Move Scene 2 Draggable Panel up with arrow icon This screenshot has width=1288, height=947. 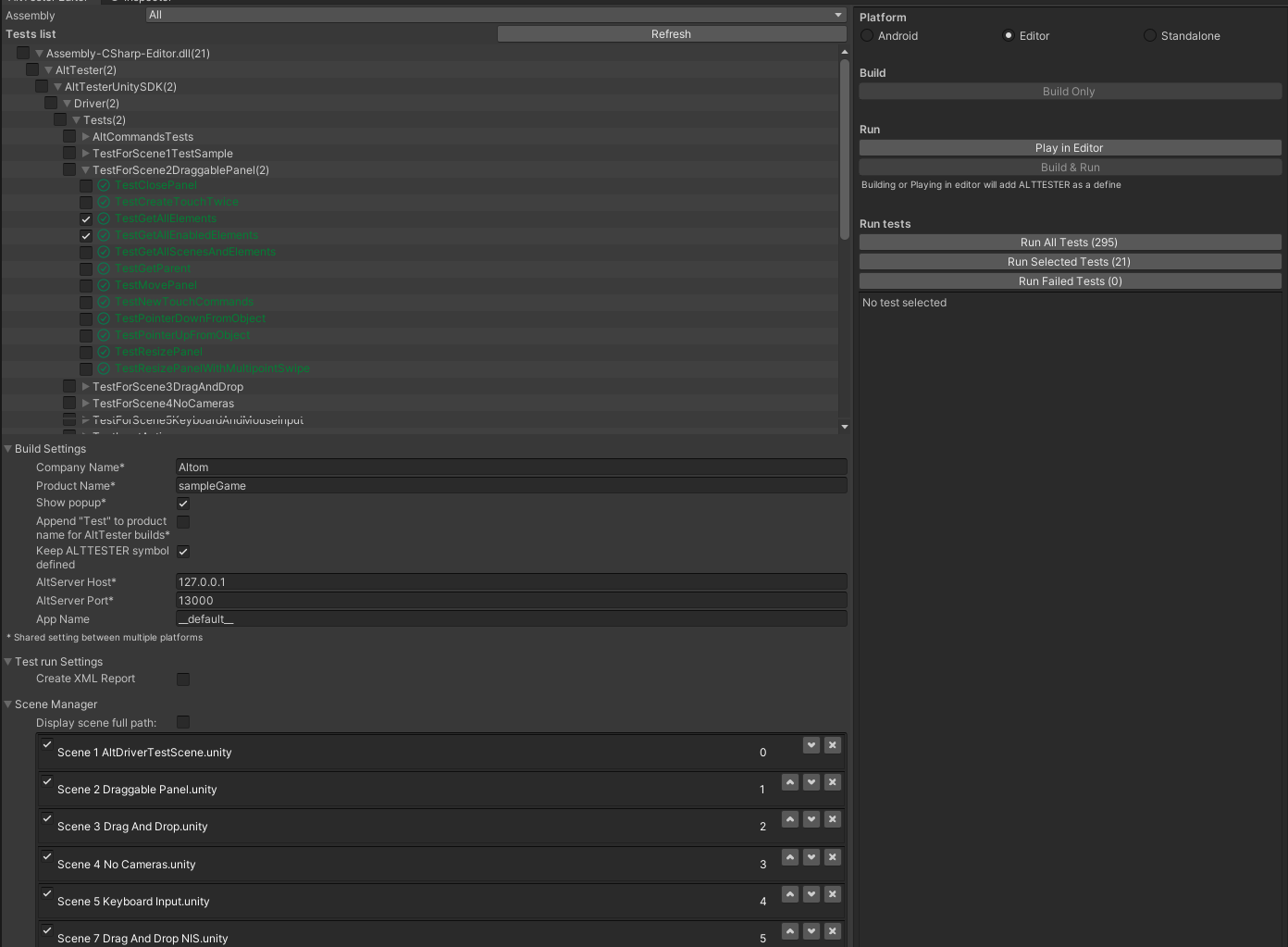(790, 782)
